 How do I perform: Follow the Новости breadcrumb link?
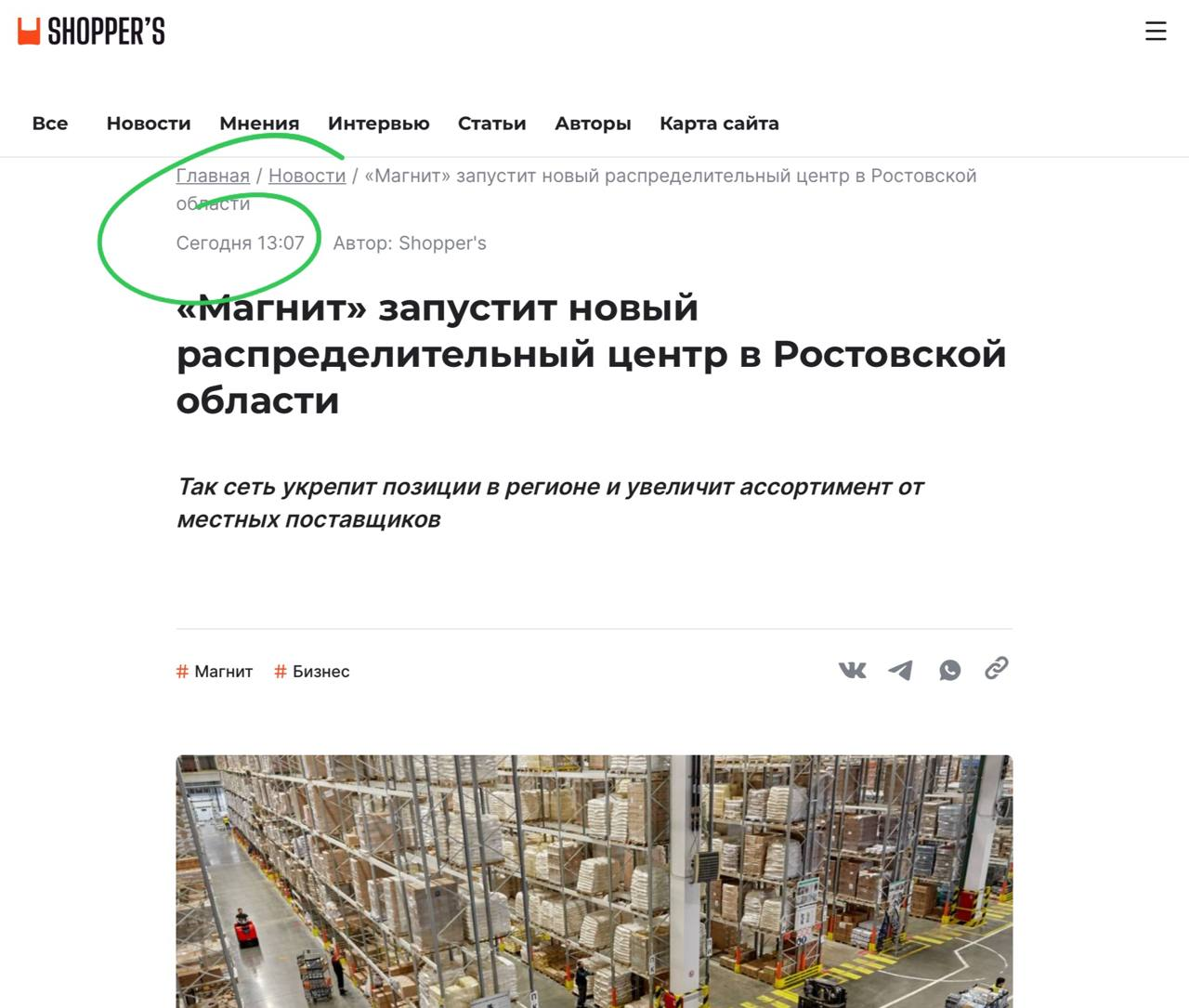(307, 176)
